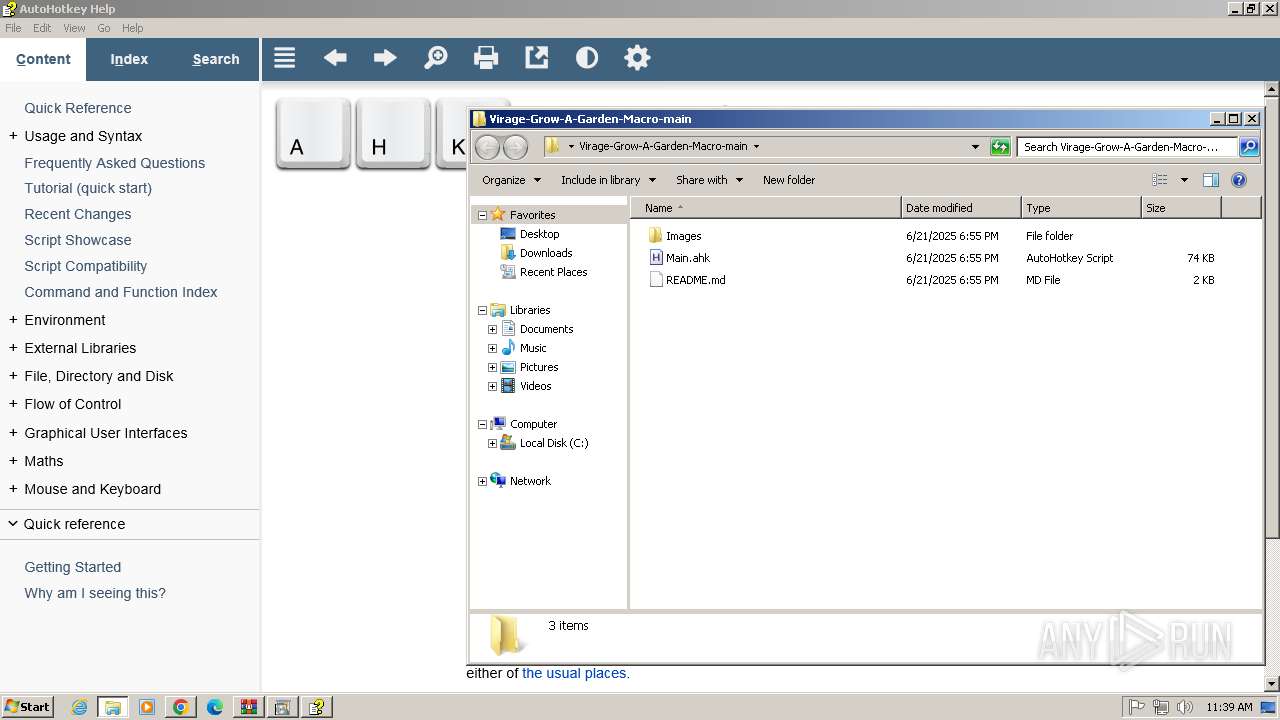
Task: Expand Usage and Syntax in Help contents
Action: [x=13, y=136]
